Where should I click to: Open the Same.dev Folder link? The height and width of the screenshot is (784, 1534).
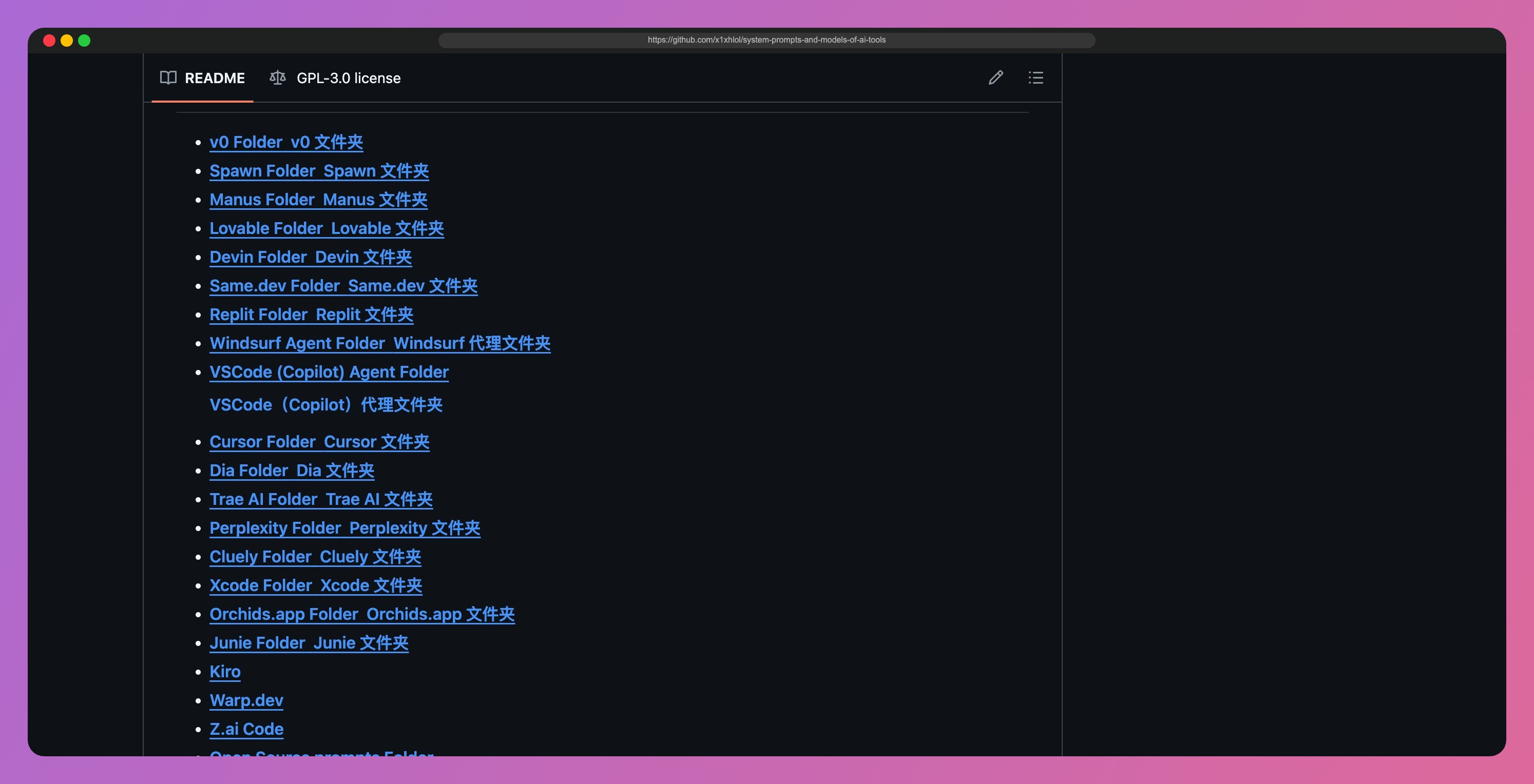343,286
